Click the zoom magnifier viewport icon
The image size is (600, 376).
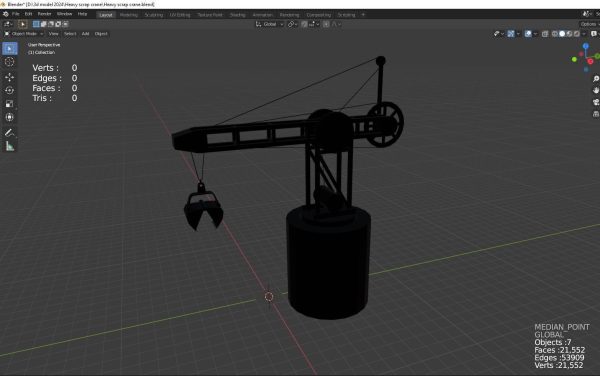pyautogui.click(x=596, y=79)
